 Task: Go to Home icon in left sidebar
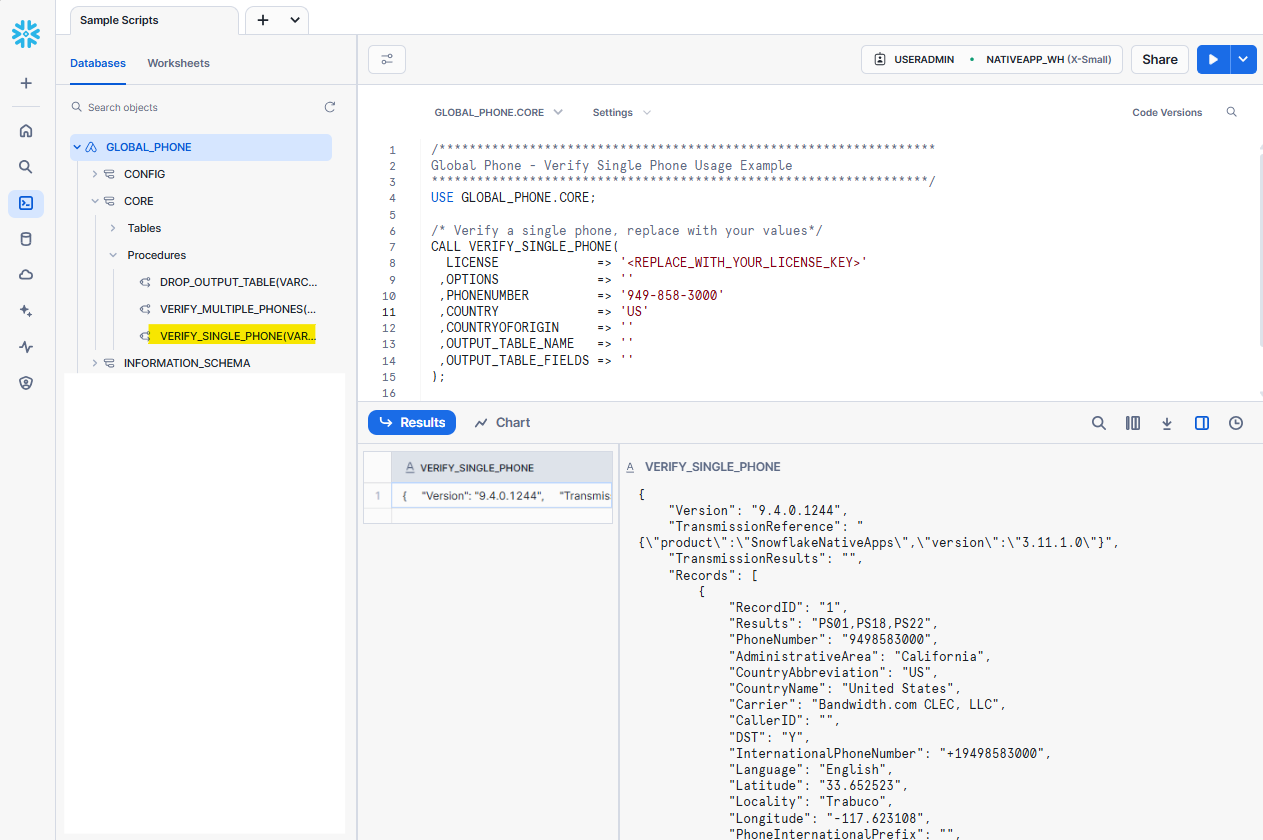tap(26, 130)
